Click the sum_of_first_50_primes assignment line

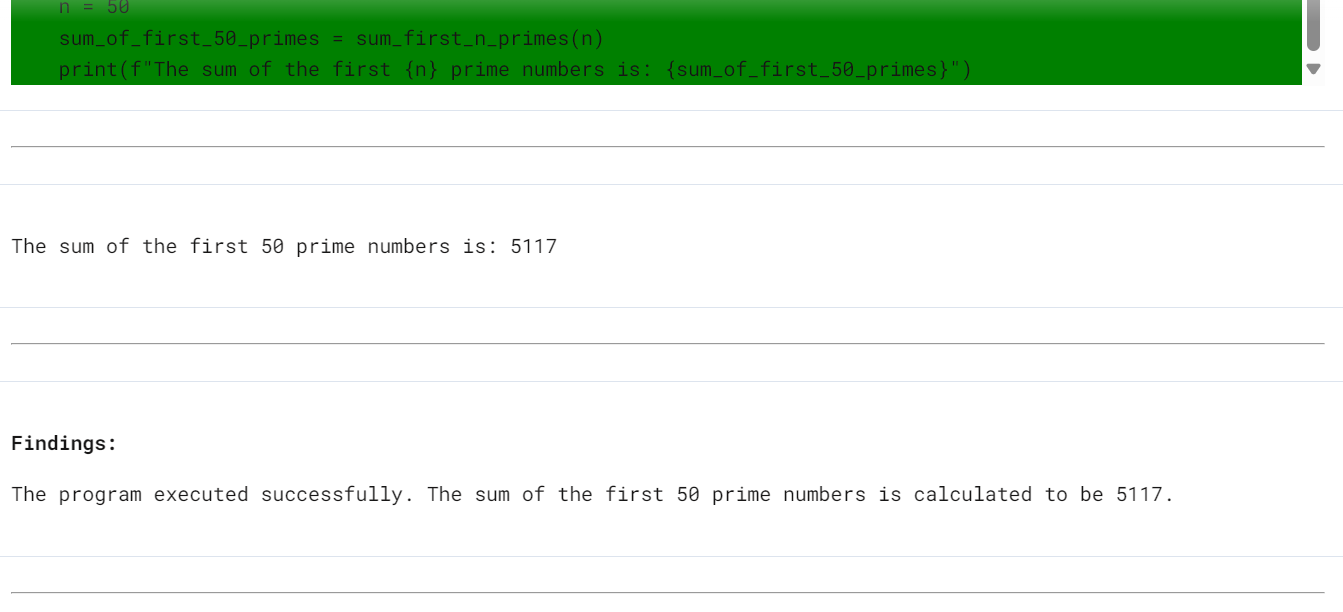(x=331, y=39)
